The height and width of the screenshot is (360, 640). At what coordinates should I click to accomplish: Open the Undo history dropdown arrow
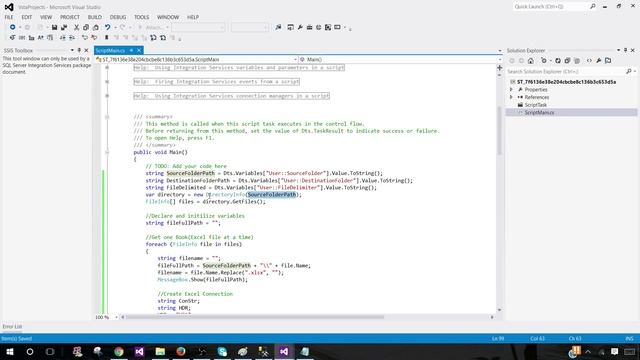(115, 27)
